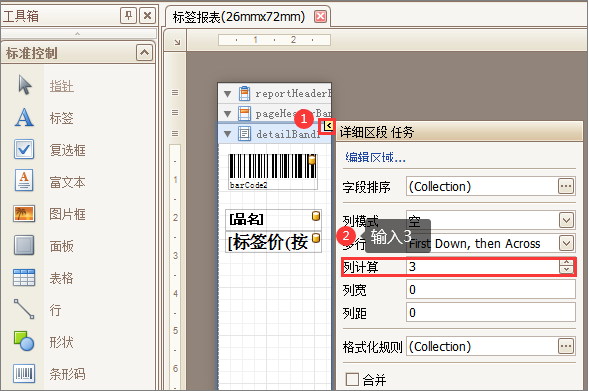The width and height of the screenshot is (589, 391).
Task: Click the 富文本 text in toolbox
Action: pos(68,182)
